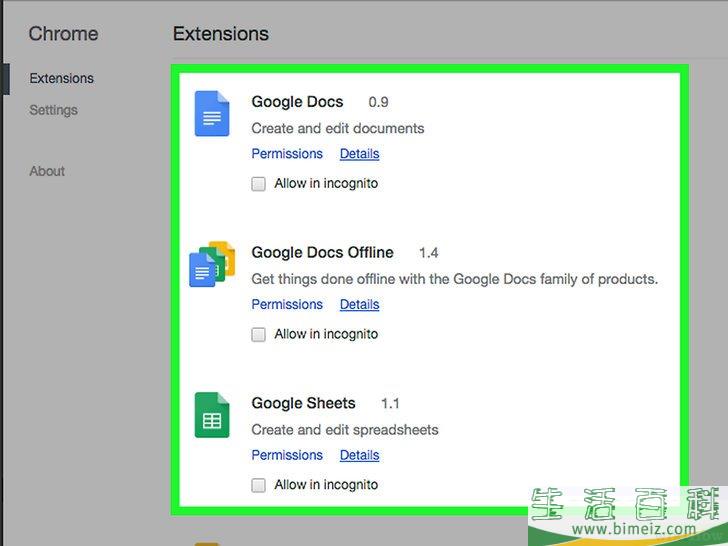The width and height of the screenshot is (728, 546).
Task: Open the Settings section in sidebar
Action: (x=53, y=110)
